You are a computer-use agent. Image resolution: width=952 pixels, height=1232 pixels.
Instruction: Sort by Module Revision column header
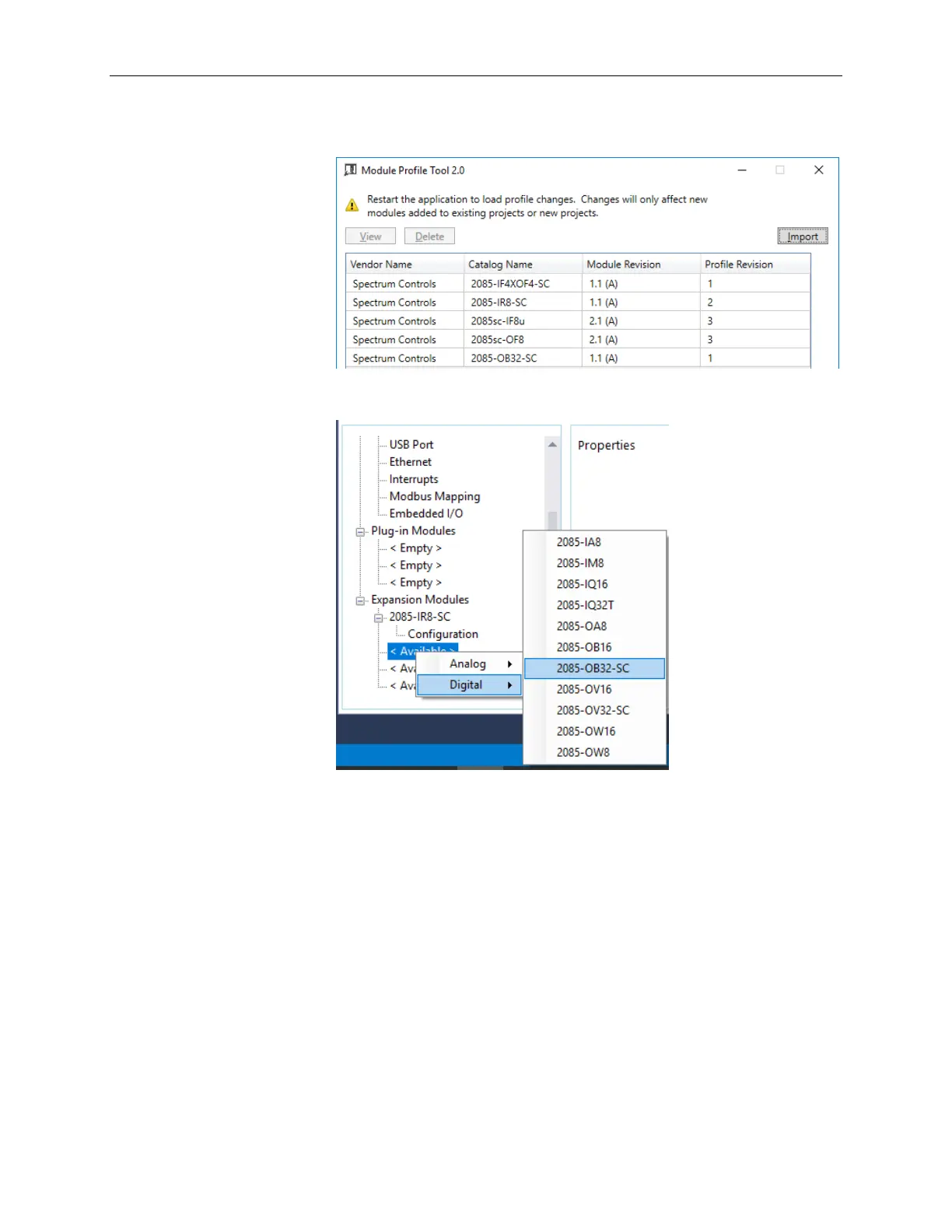642,264
